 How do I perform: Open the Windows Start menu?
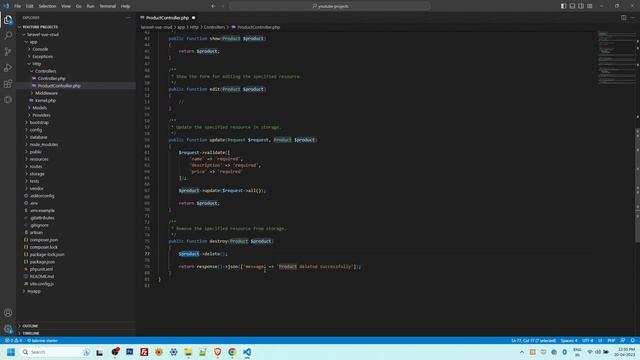point(11,352)
